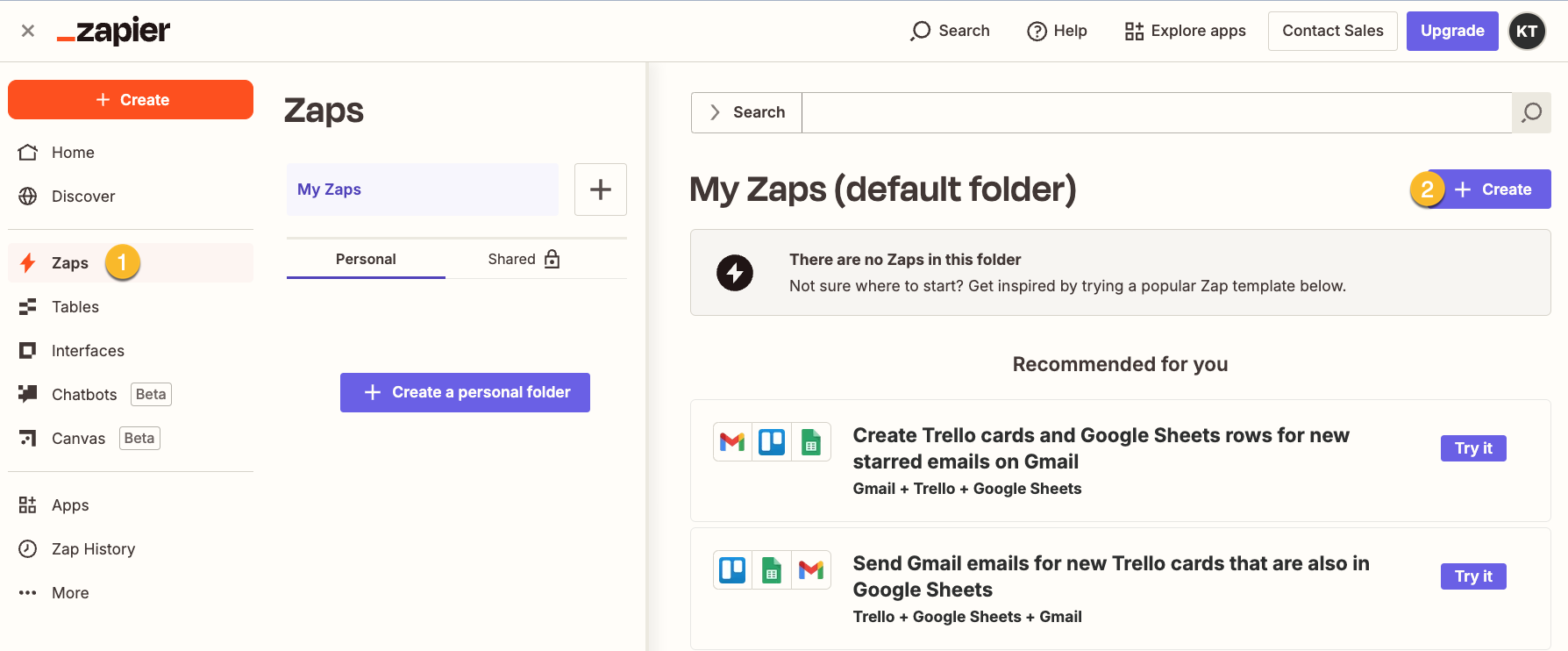Click the Beta badge next to Chatbots
The width and height of the screenshot is (1568, 651).
[x=151, y=395]
